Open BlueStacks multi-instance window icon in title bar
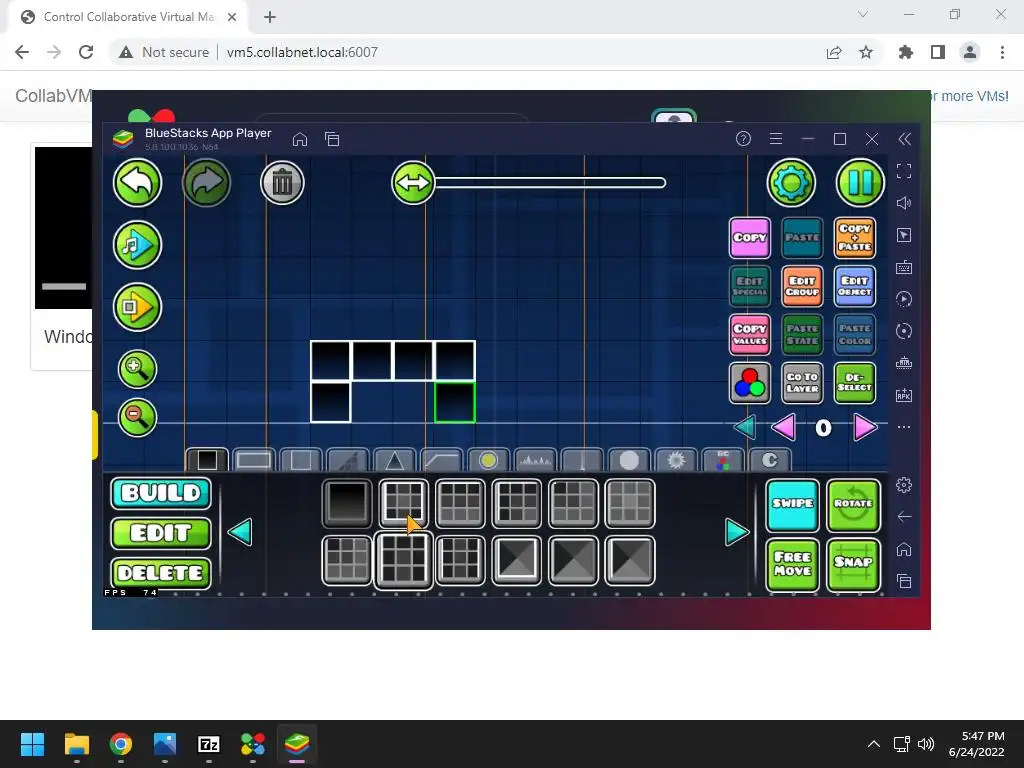Viewport: 1024px width, 768px height. [332, 139]
